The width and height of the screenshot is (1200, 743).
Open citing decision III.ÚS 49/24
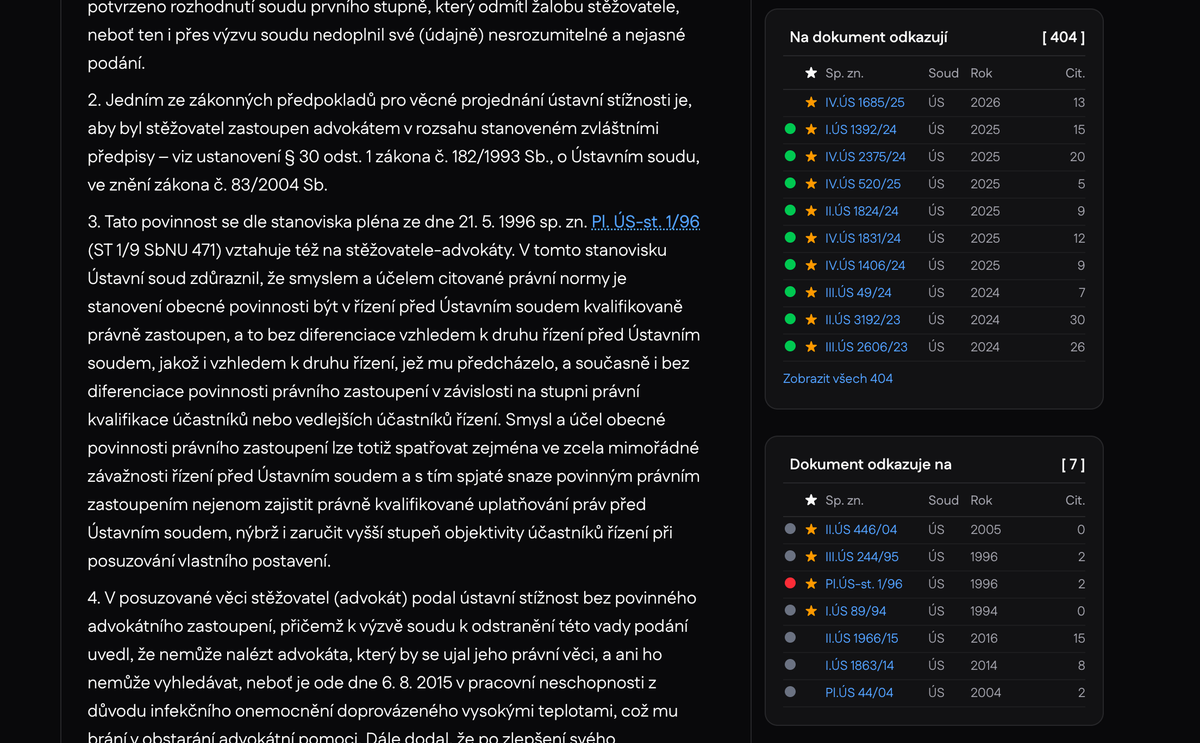[858, 293]
